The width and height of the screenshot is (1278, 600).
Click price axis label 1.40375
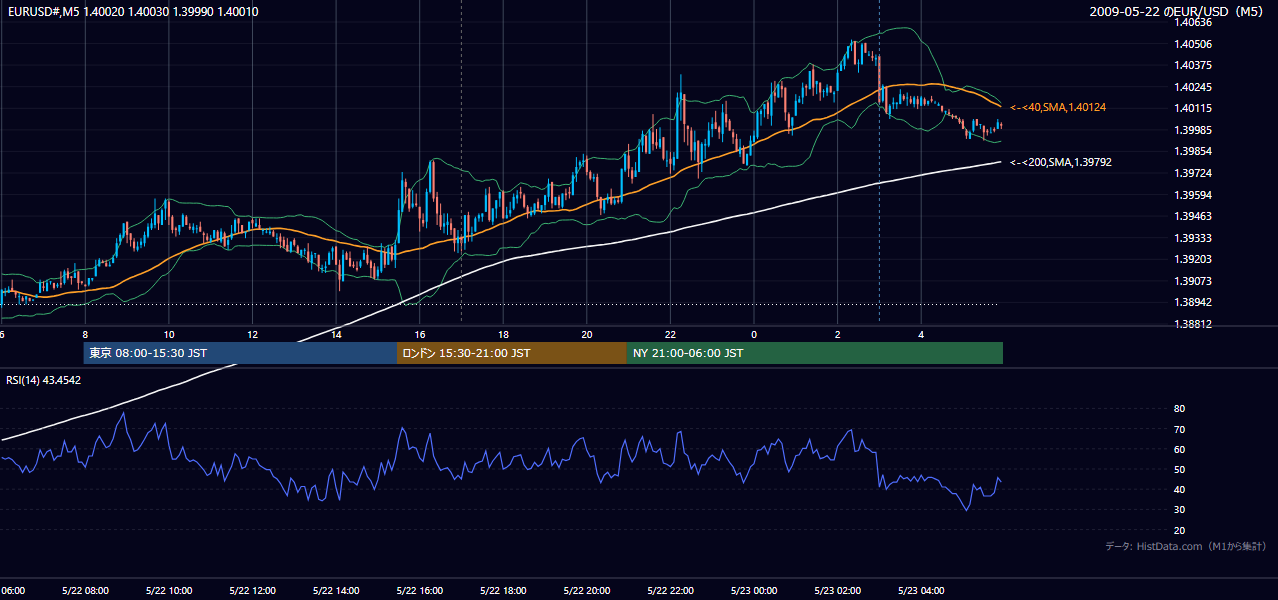point(1192,65)
